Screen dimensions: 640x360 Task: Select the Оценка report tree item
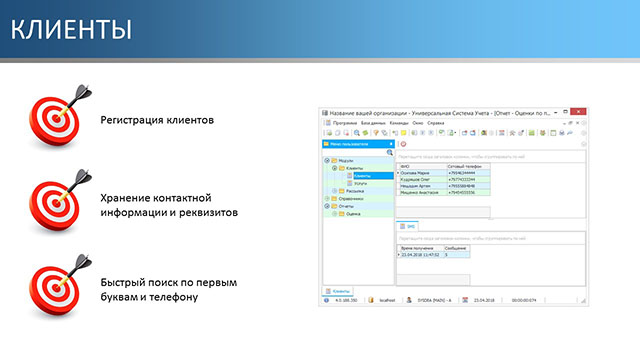tap(353, 213)
